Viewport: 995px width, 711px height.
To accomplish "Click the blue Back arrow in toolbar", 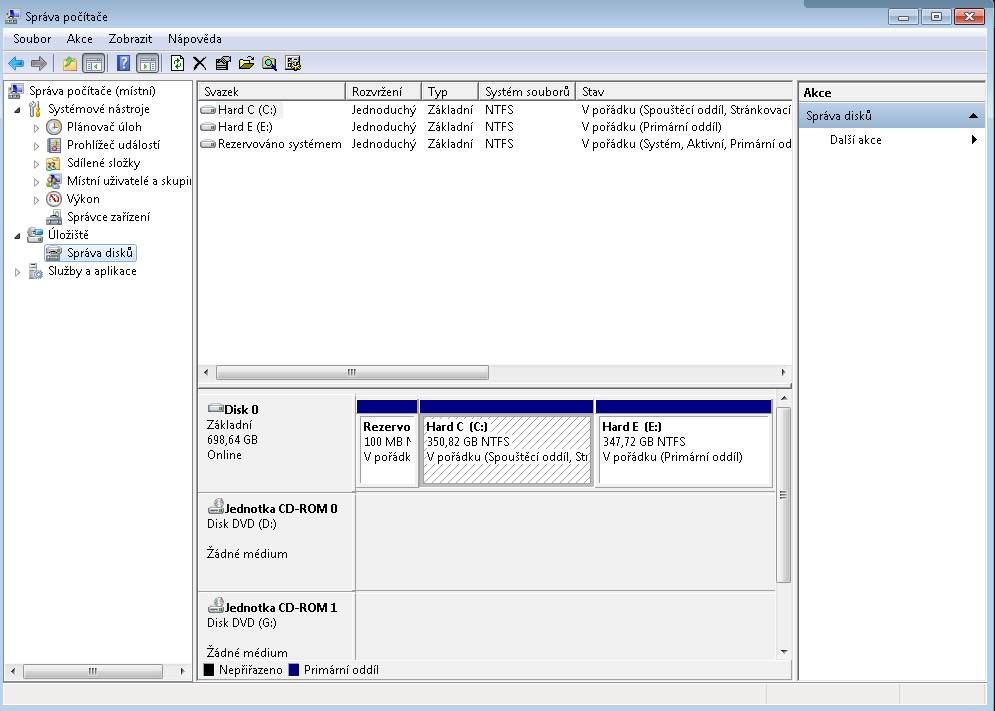I will (x=16, y=63).
